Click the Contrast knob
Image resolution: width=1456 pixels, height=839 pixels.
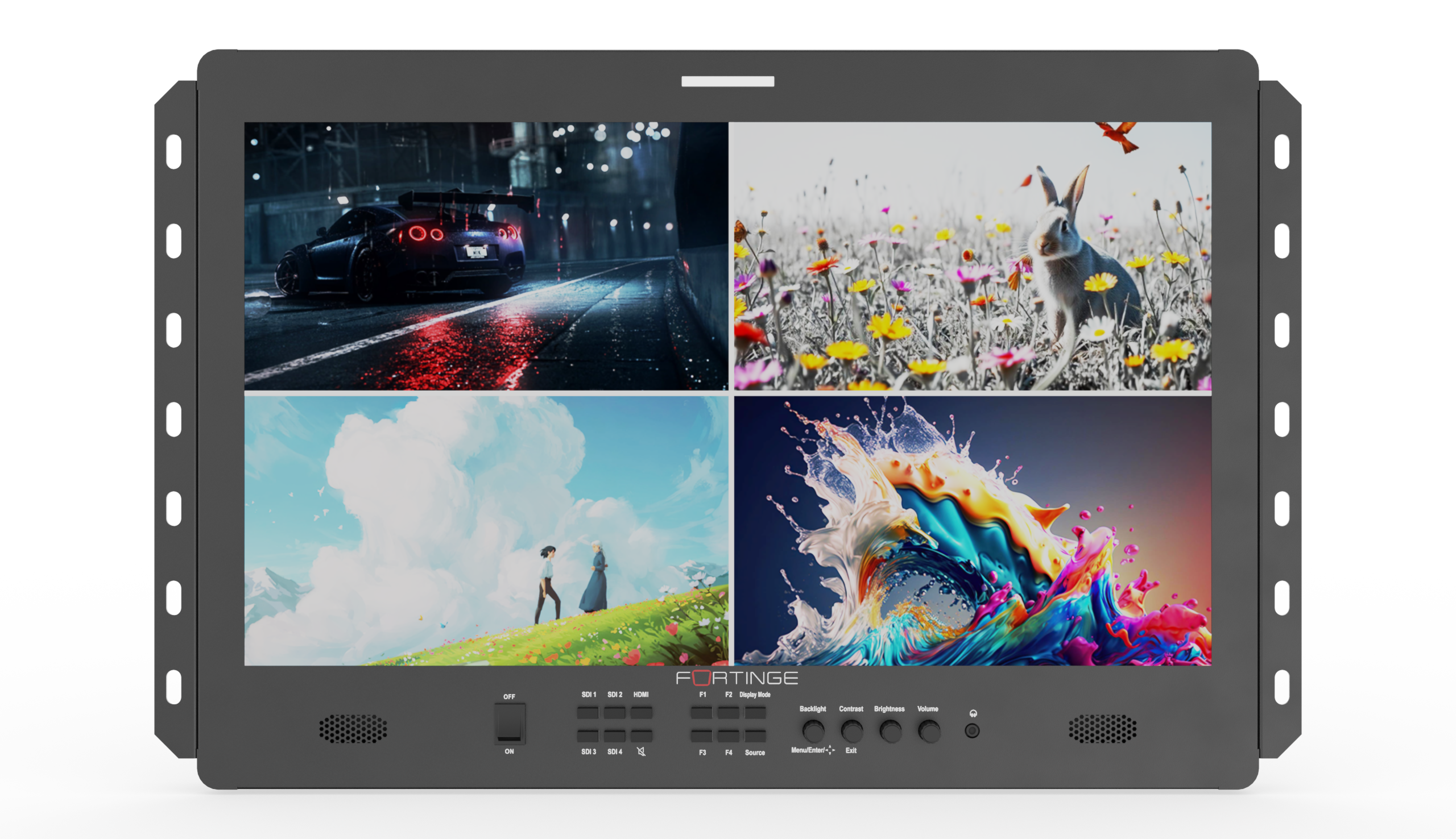tap(852, 731)
